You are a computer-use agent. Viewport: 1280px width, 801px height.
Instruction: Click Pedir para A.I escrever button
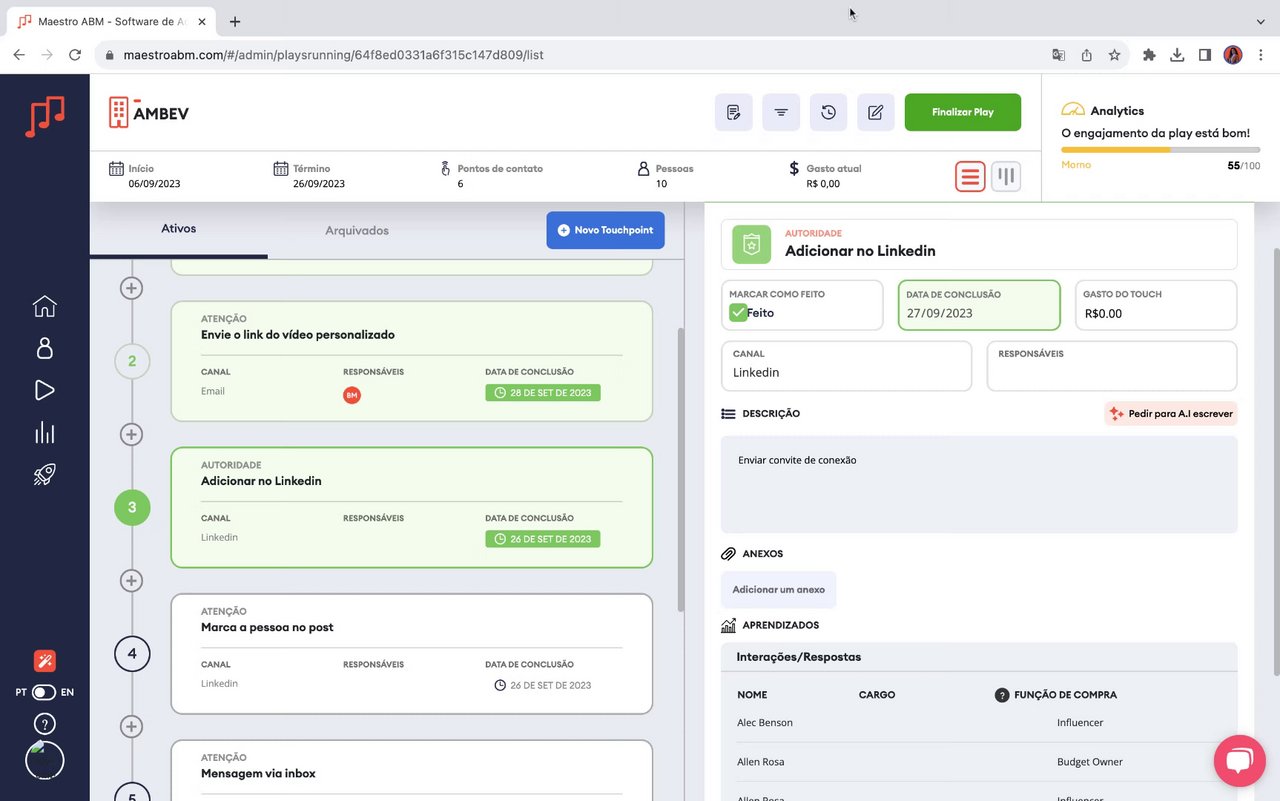coord(1171,413)
